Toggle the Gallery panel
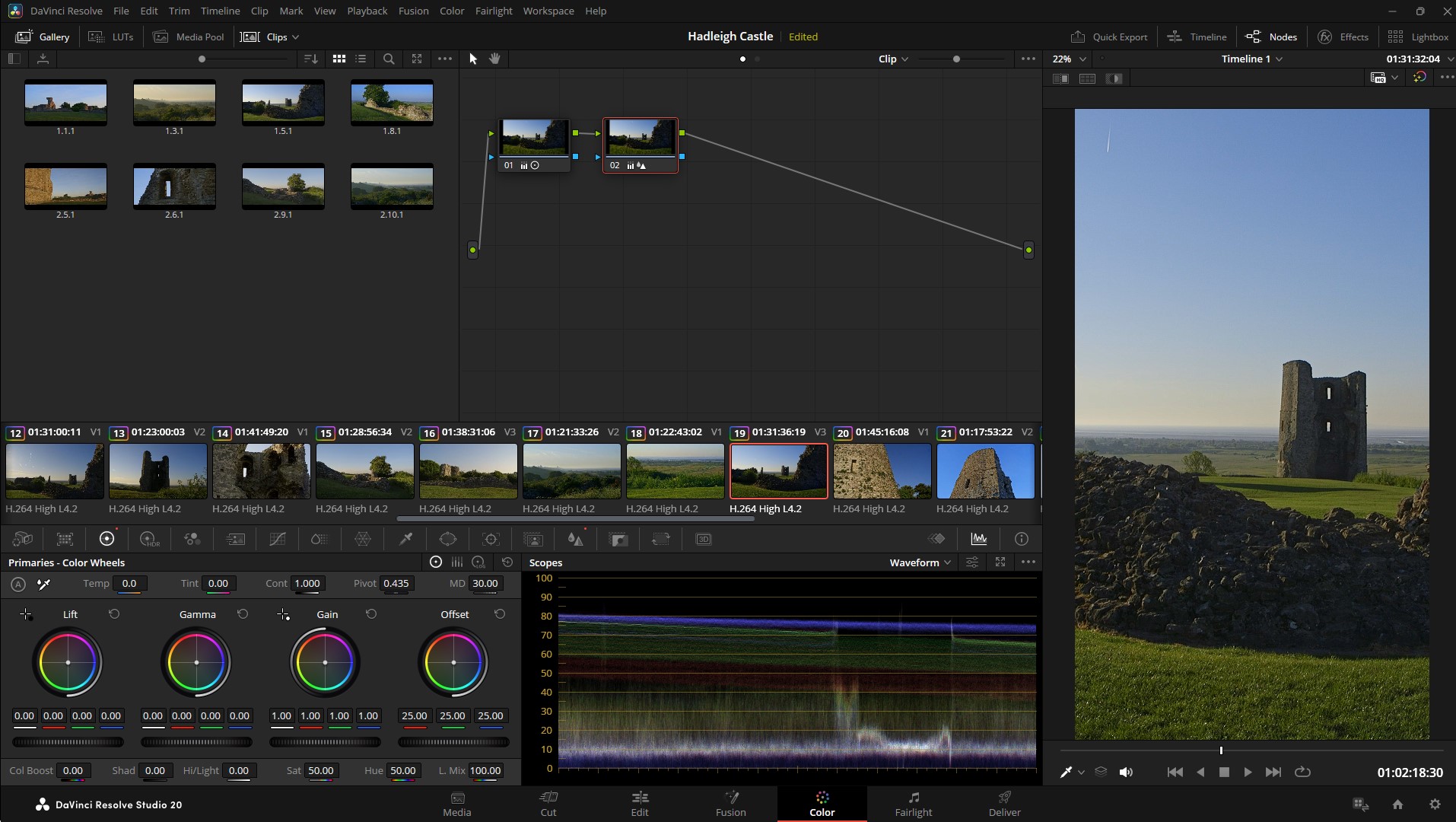This screenshot has width=1456, height=822. [x=43, y=37]
